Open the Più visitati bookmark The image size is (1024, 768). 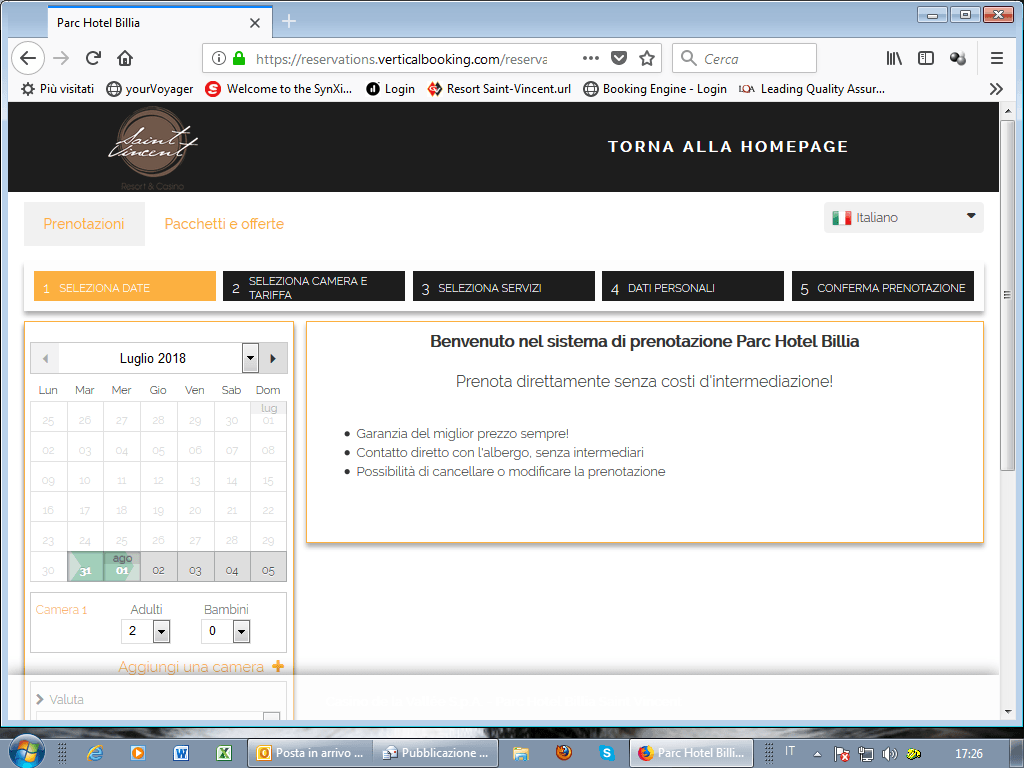57,89
